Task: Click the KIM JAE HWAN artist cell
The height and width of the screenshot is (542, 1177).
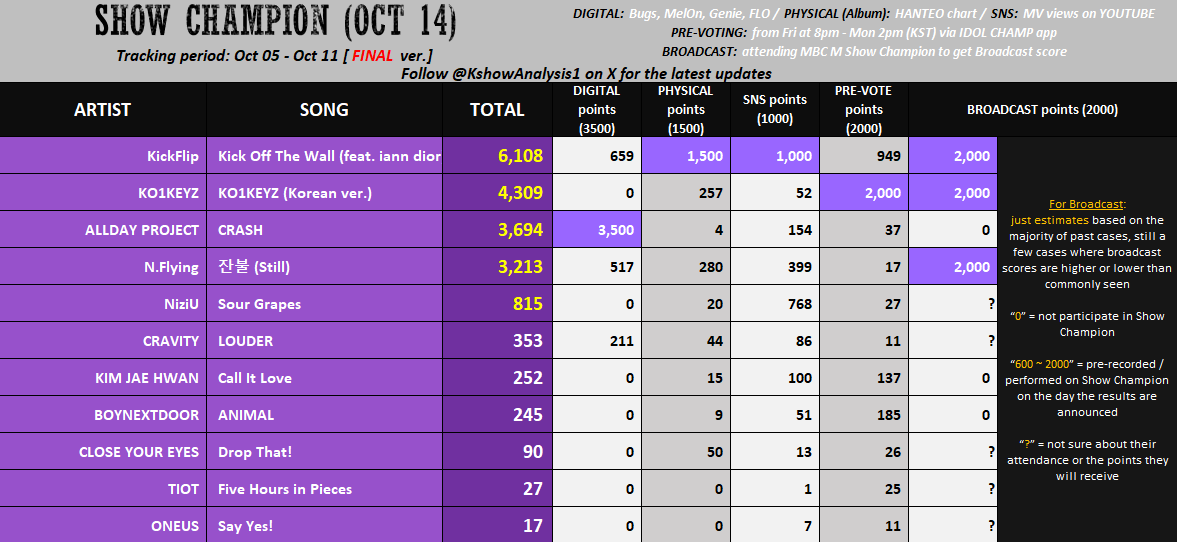Action: pos(103,378)
